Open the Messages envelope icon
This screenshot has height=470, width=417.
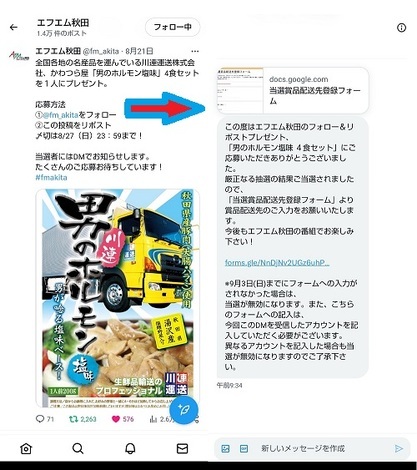tap(182, 449)
